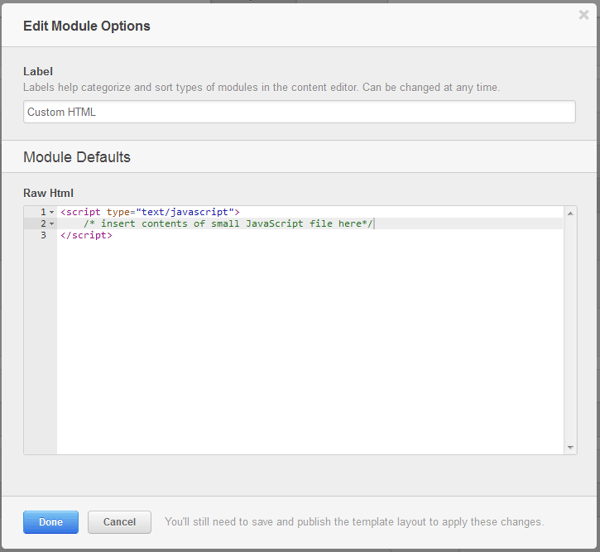Click line number 1 in gutter
Screen dimensions: 600x552
tap(43, 212)
